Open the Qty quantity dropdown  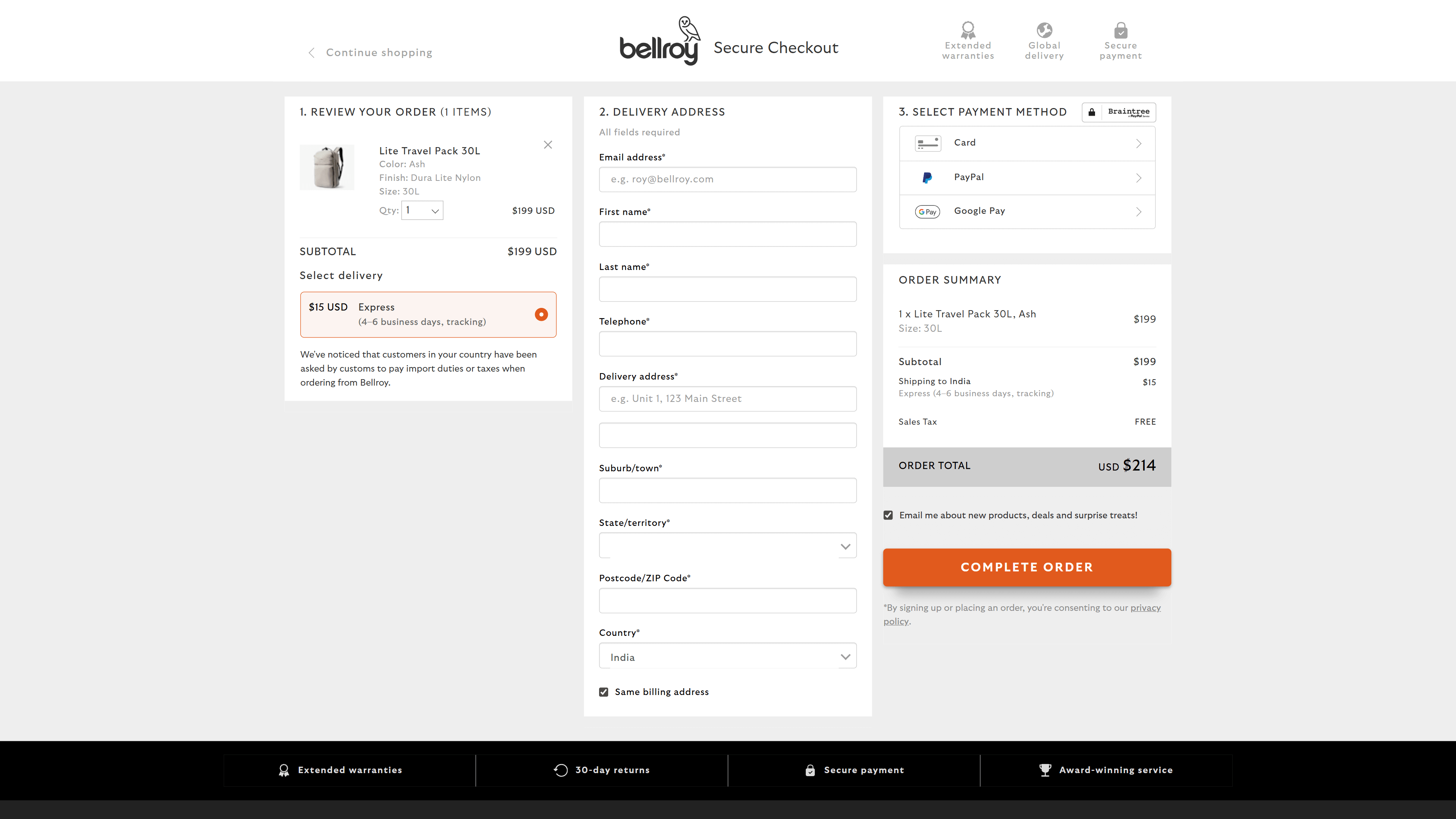pos(422,210)
